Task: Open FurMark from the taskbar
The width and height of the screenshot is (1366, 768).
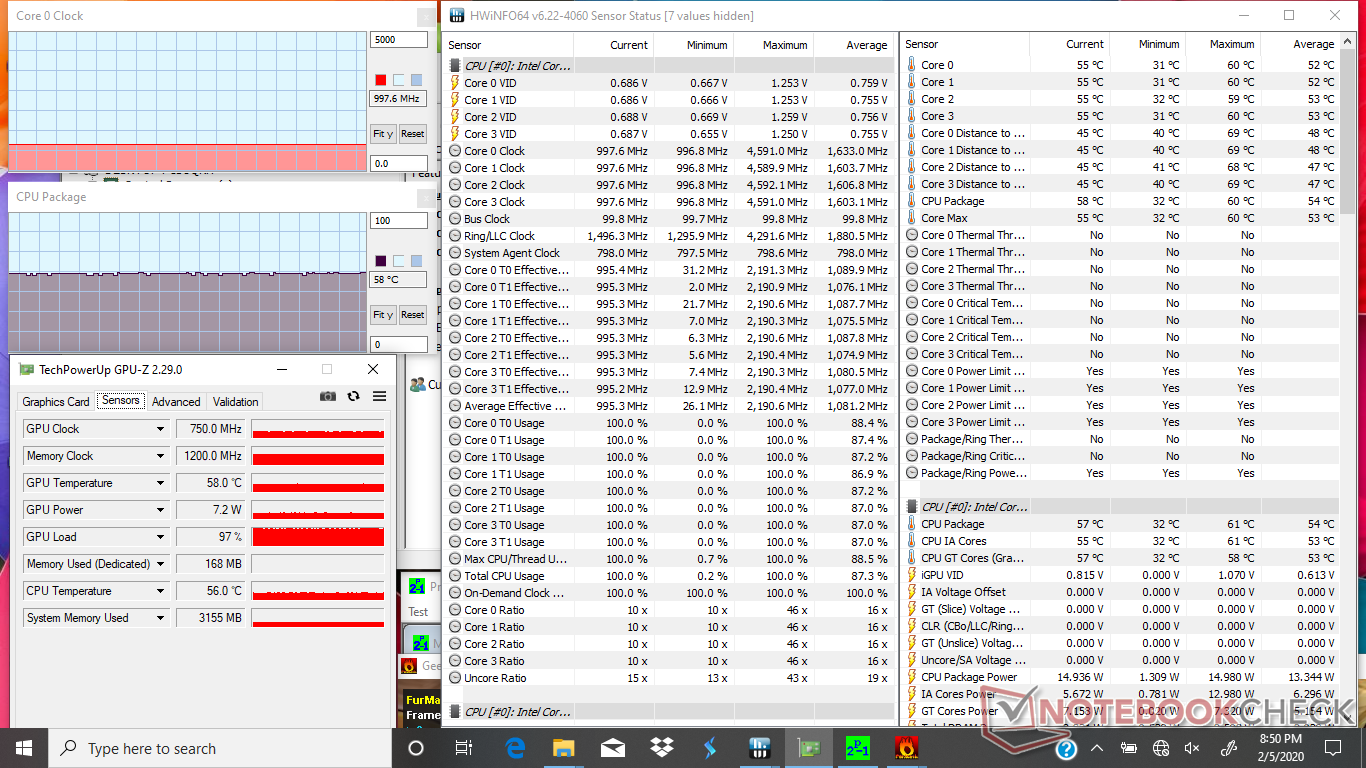Action: [x=906, y=748]
